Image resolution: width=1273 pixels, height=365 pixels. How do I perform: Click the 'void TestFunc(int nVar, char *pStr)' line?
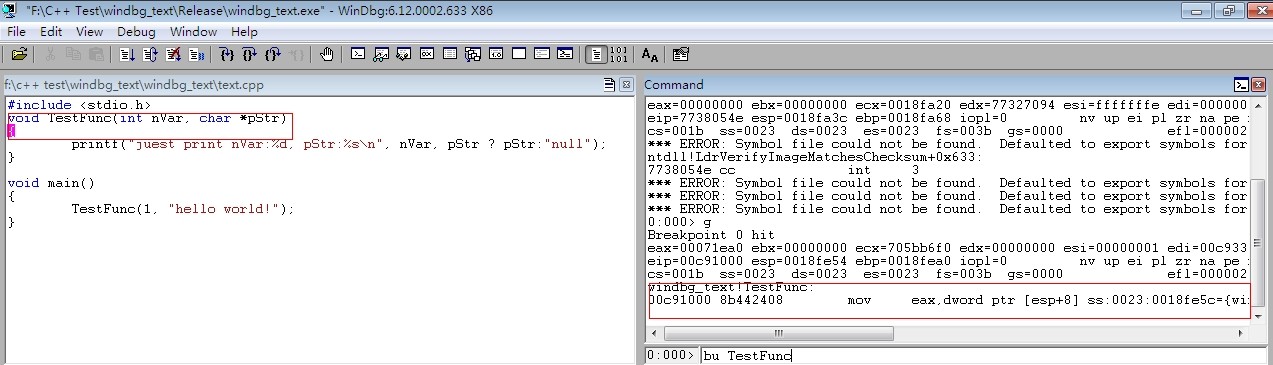click(x=147, y=118)
